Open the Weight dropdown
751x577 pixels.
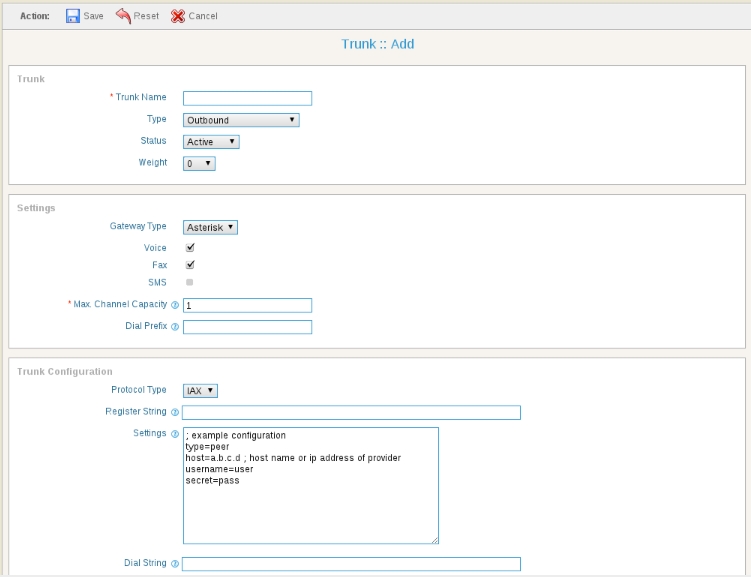coord(199,164)
